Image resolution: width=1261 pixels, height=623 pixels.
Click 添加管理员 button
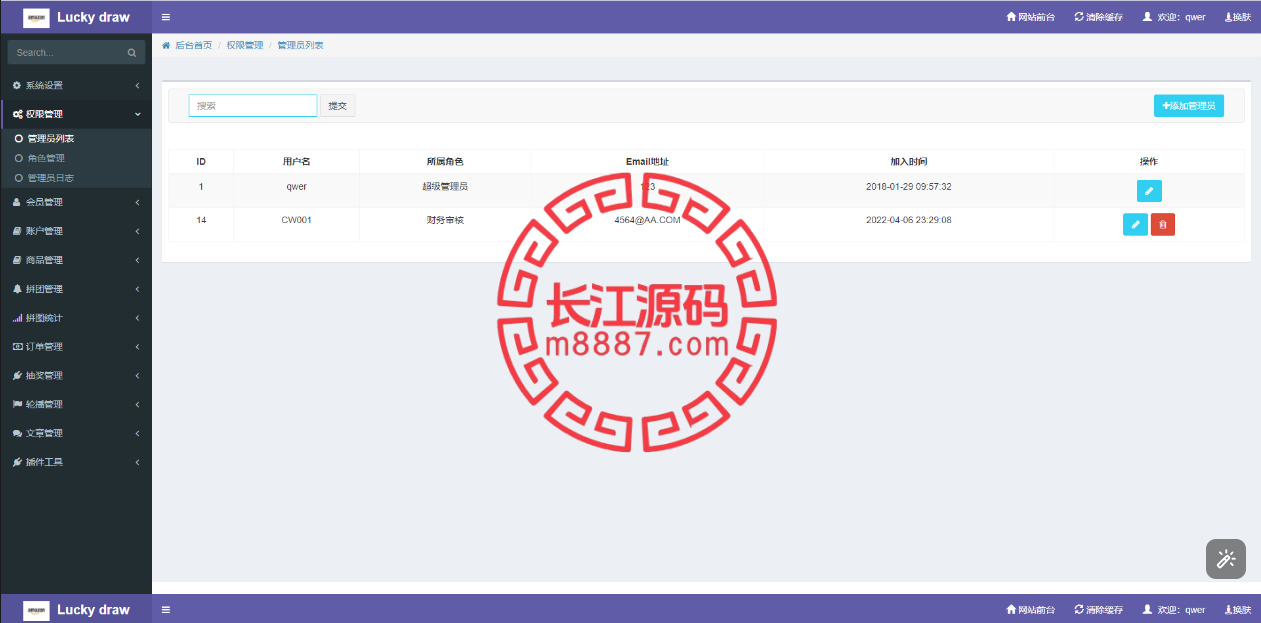click(1189, 106)
